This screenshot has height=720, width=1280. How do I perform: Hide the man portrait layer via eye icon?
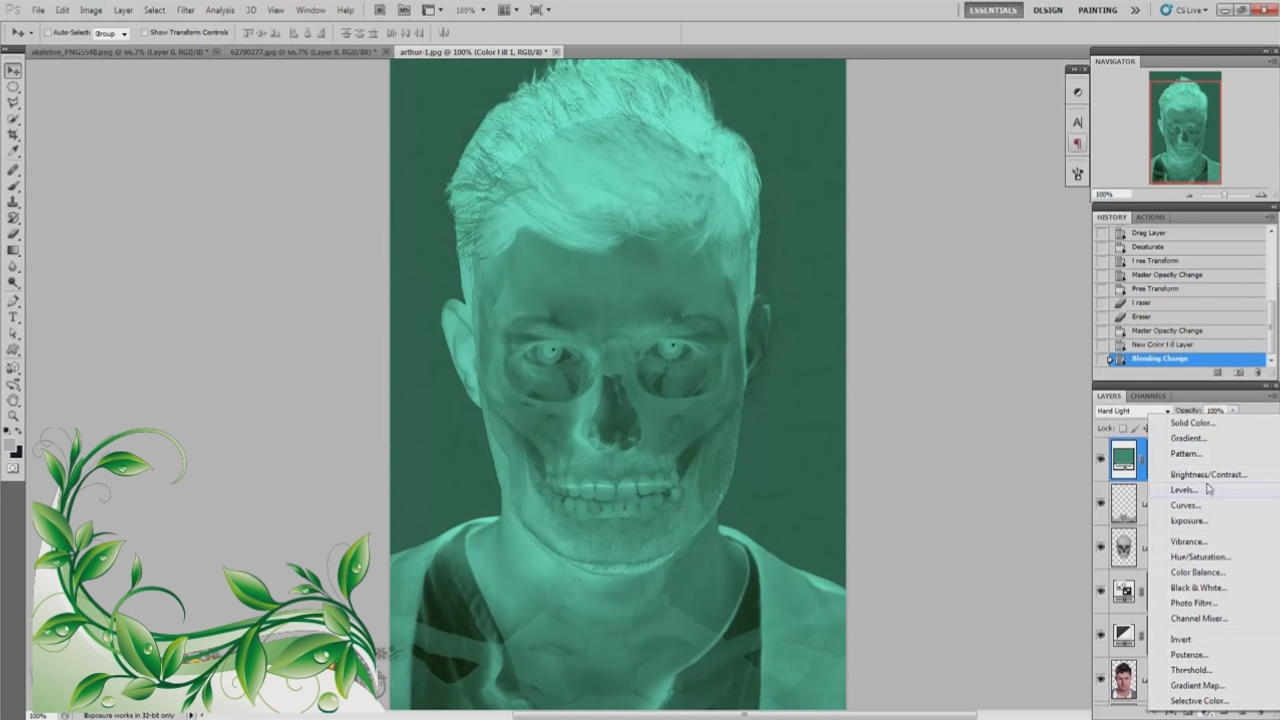point(1101,679)
